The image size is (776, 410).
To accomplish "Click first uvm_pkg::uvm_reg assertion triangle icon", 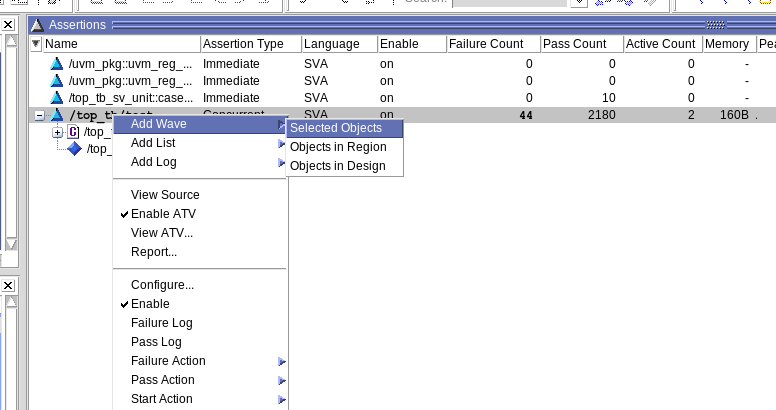I will click(x=57, y=64).
